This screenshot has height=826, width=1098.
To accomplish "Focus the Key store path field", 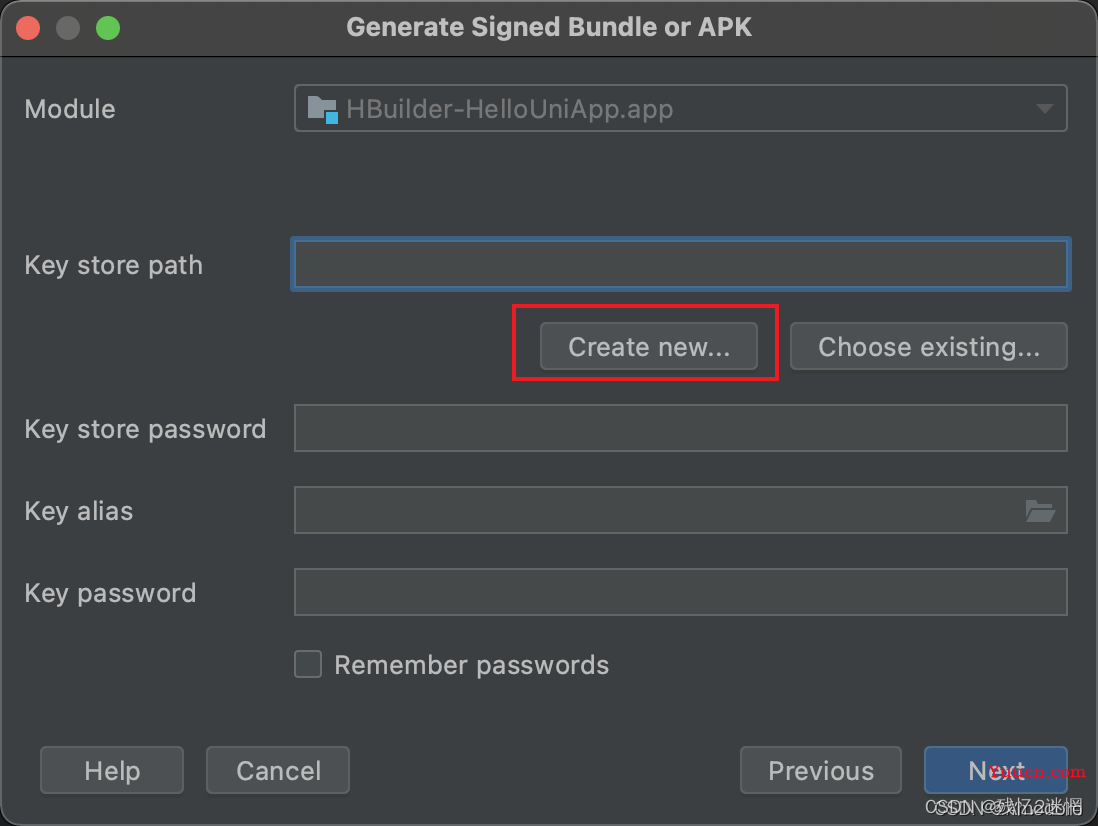I will [x=681, y=265].
